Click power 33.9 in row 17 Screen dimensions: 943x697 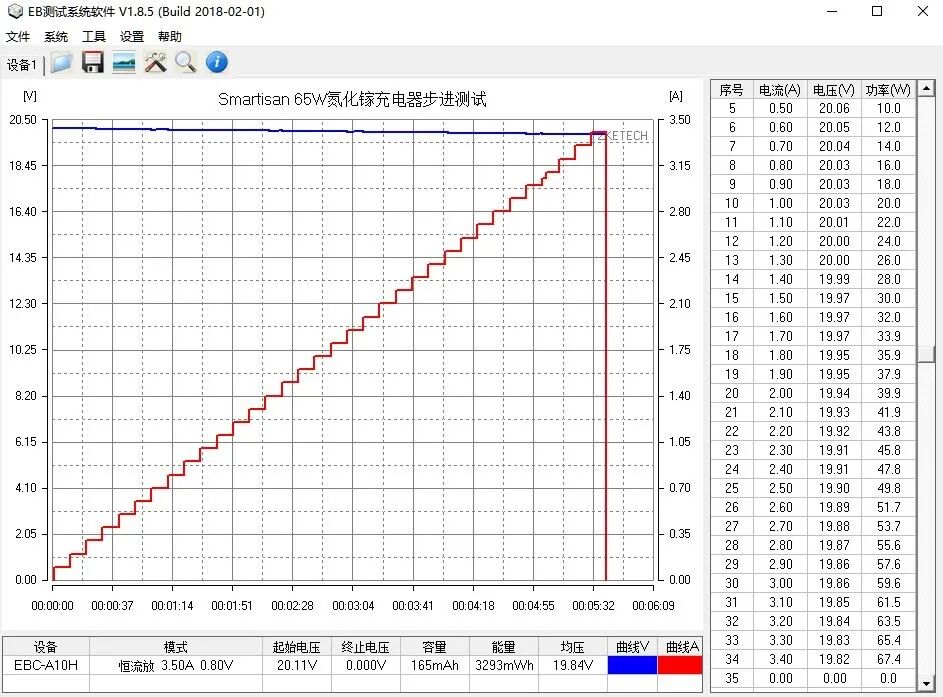click(x=888, y=336)
